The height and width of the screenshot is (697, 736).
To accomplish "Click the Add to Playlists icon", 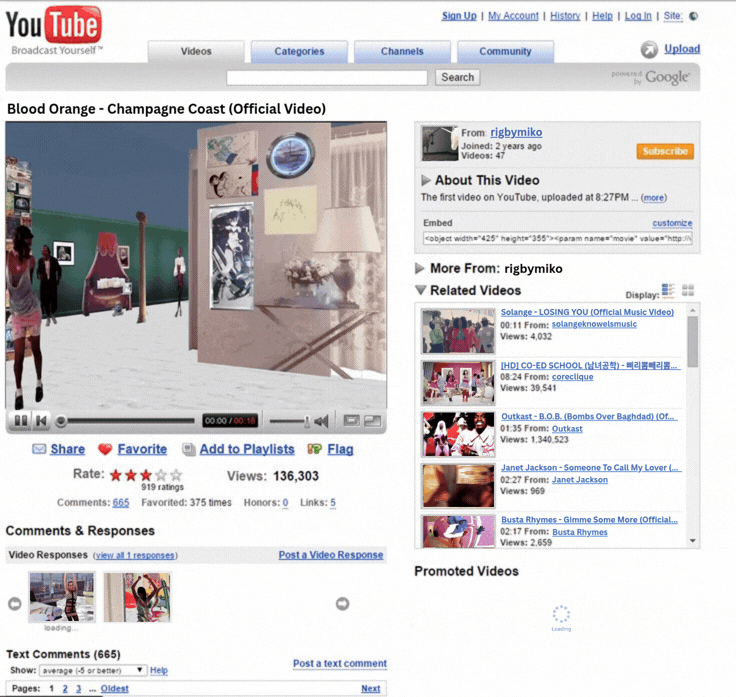I will pos(189,449).
